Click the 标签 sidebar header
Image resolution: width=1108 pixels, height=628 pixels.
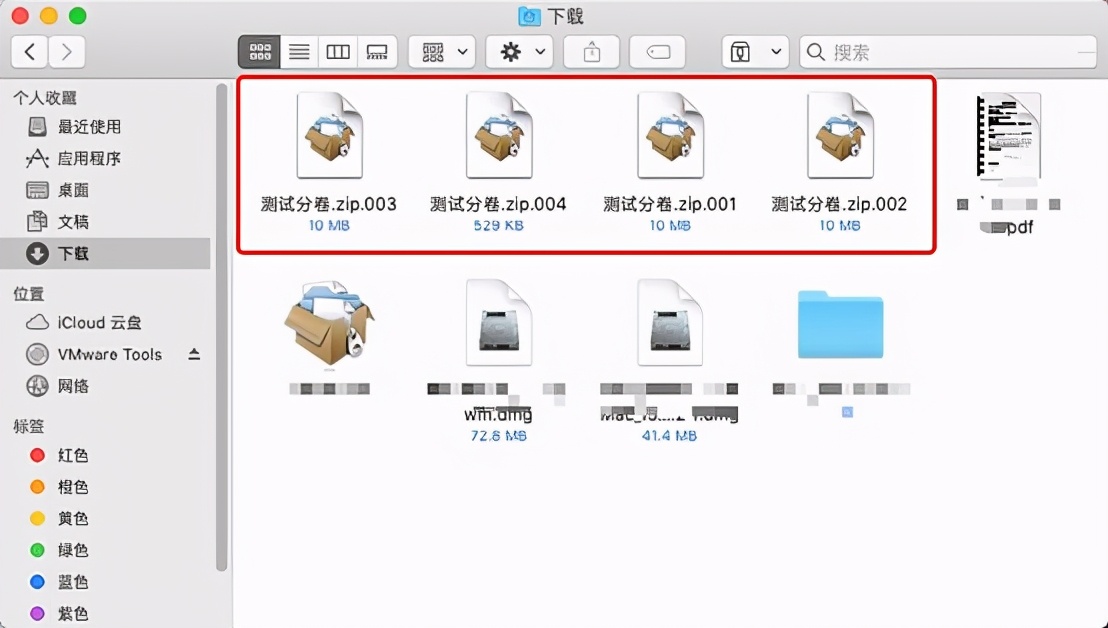pyautogui.click(x=28, y=426)
